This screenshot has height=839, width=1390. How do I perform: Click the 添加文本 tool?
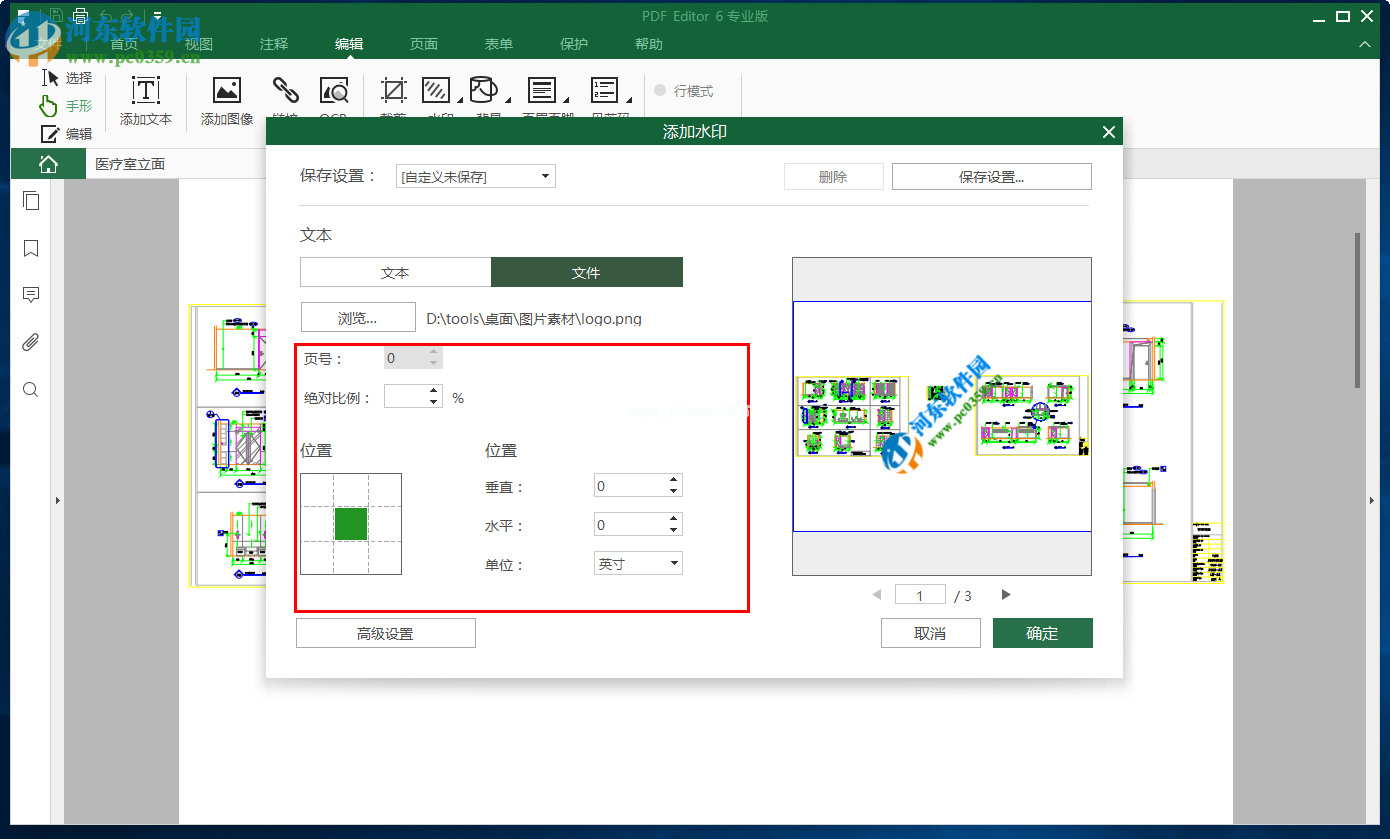(x=145, y=100)
